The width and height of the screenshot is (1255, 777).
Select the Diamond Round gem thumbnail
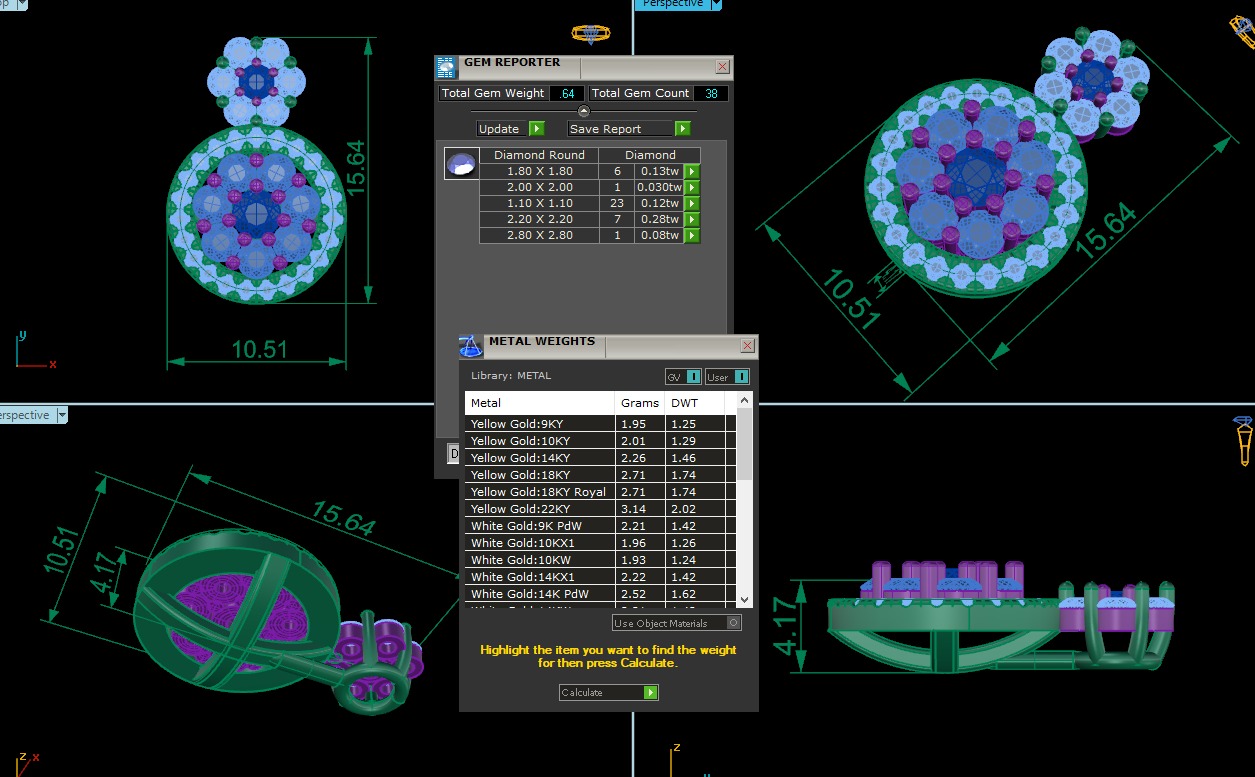461,165
